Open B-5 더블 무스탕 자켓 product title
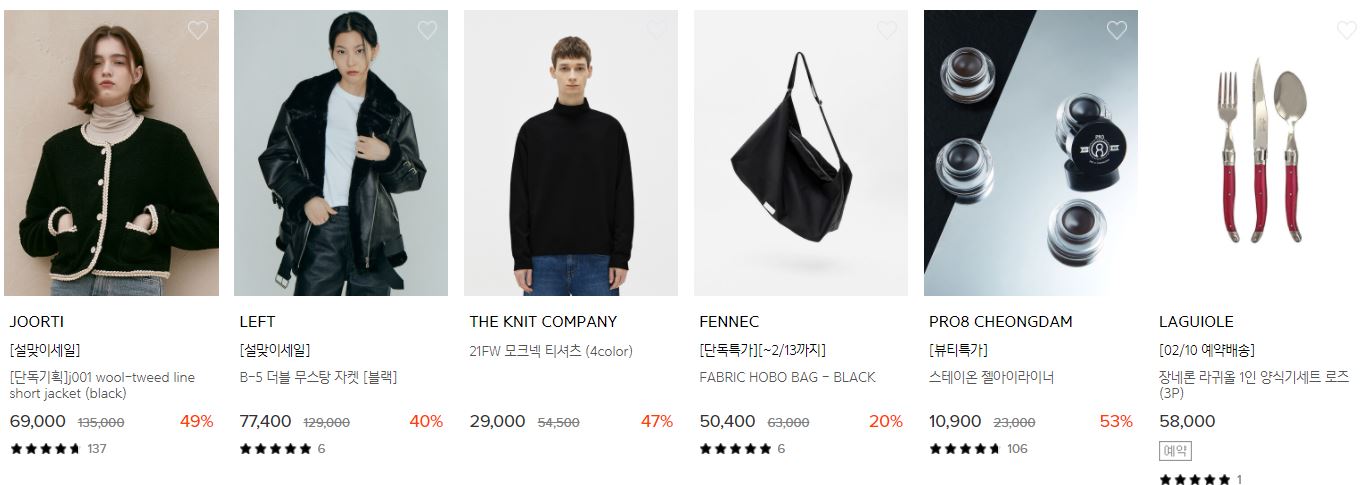The height and width of the screenshot is (485, 1370). tap(318, 377)
